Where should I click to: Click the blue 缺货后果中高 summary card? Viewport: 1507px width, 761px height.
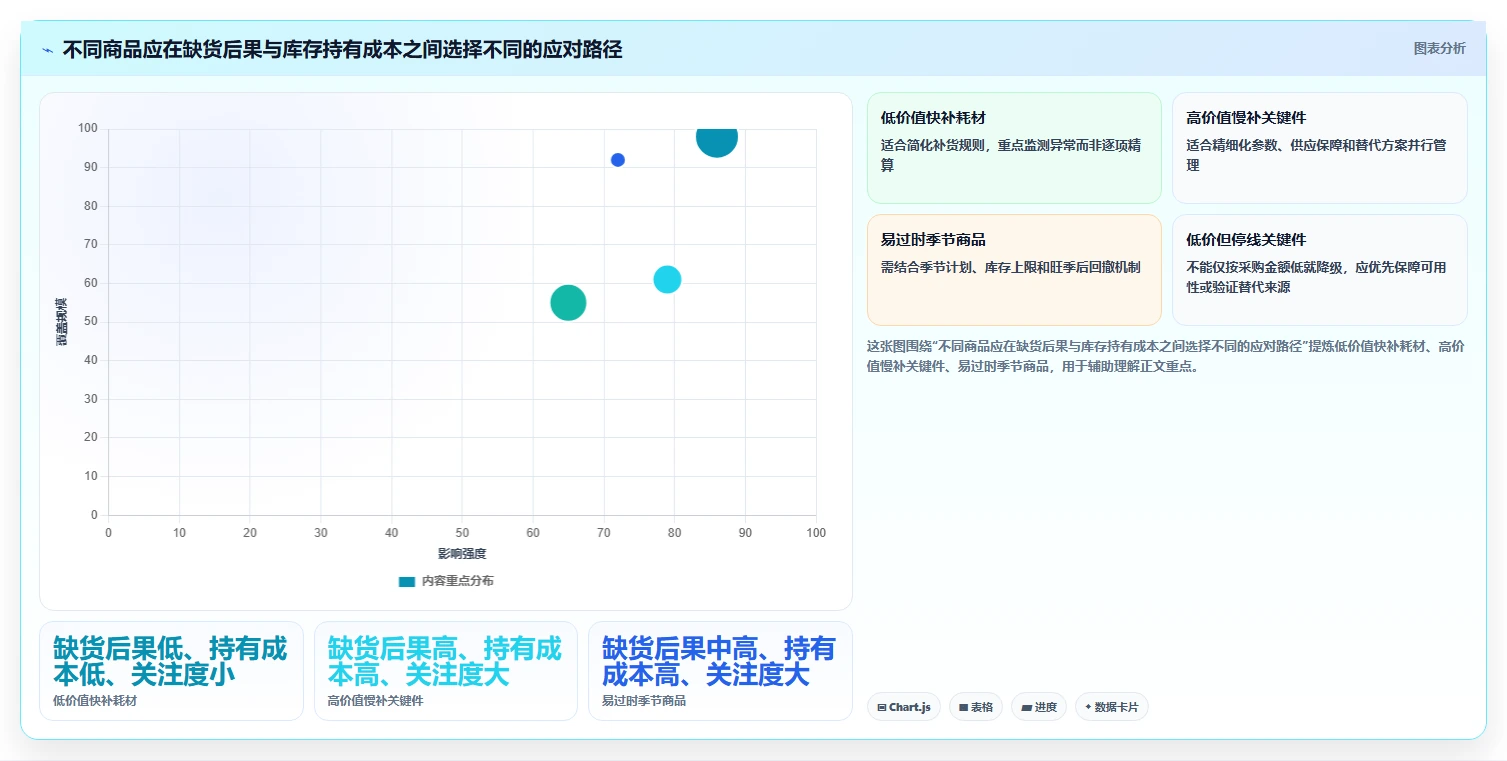click(x=720, y=671)
